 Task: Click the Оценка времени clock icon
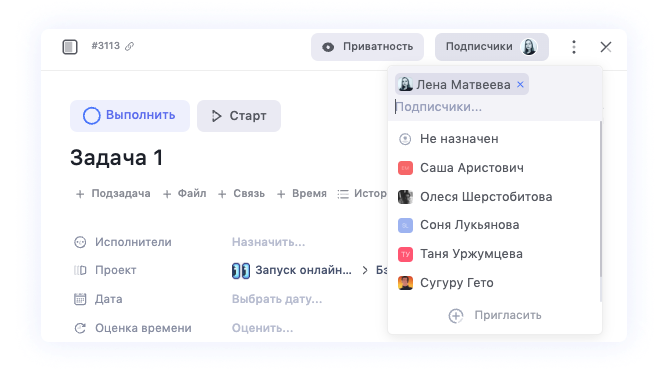(80, 328)
